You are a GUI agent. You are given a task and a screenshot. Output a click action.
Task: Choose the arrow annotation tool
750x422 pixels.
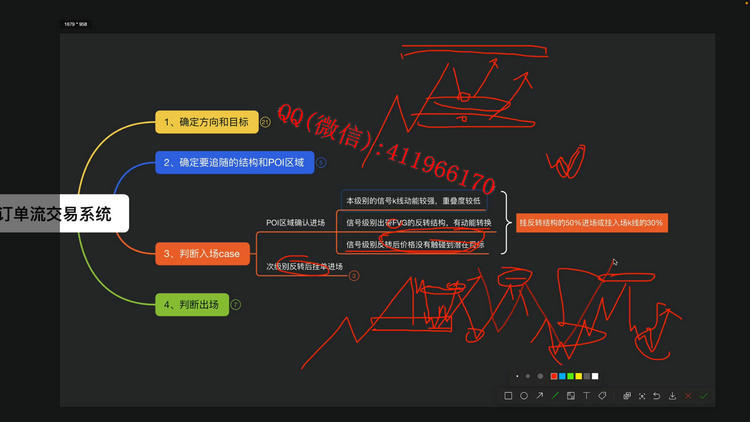540,396
